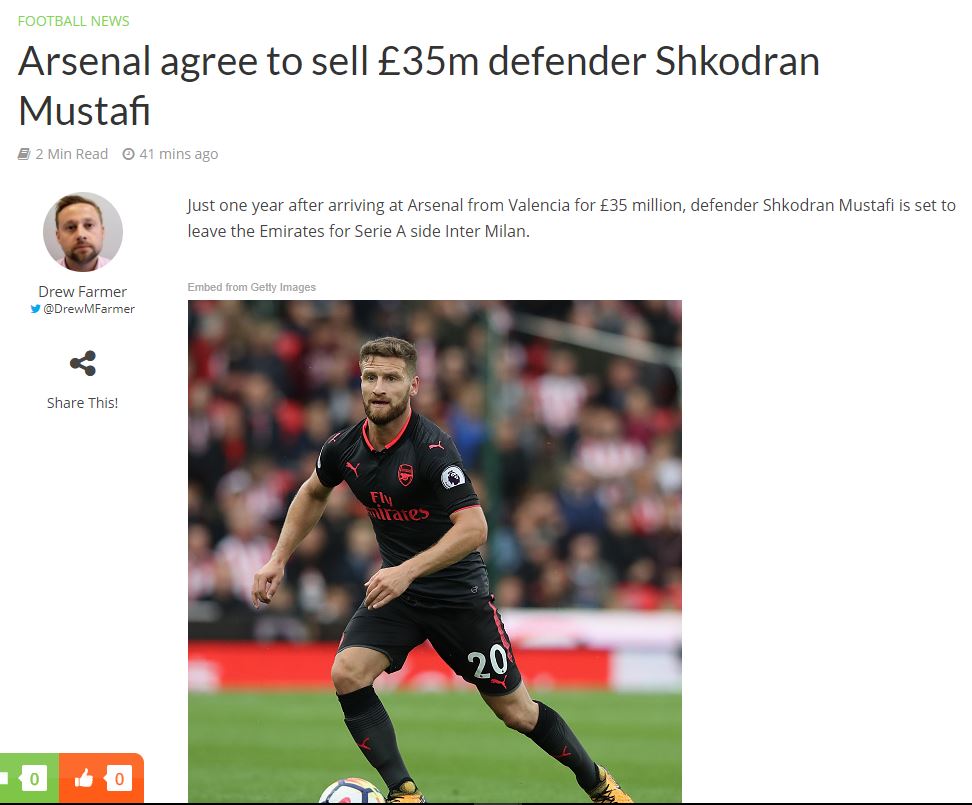This screenshot has height=805, width=972.
Task: Click the 2 Min Read text
Action: pos(71,154)
